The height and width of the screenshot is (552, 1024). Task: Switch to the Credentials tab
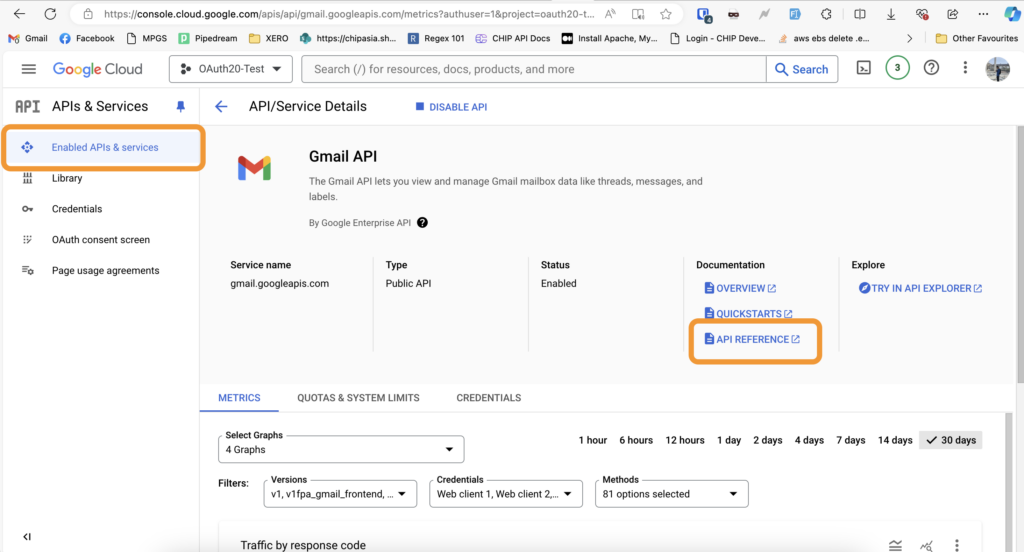pyautogui.click(x=488, y=398)
